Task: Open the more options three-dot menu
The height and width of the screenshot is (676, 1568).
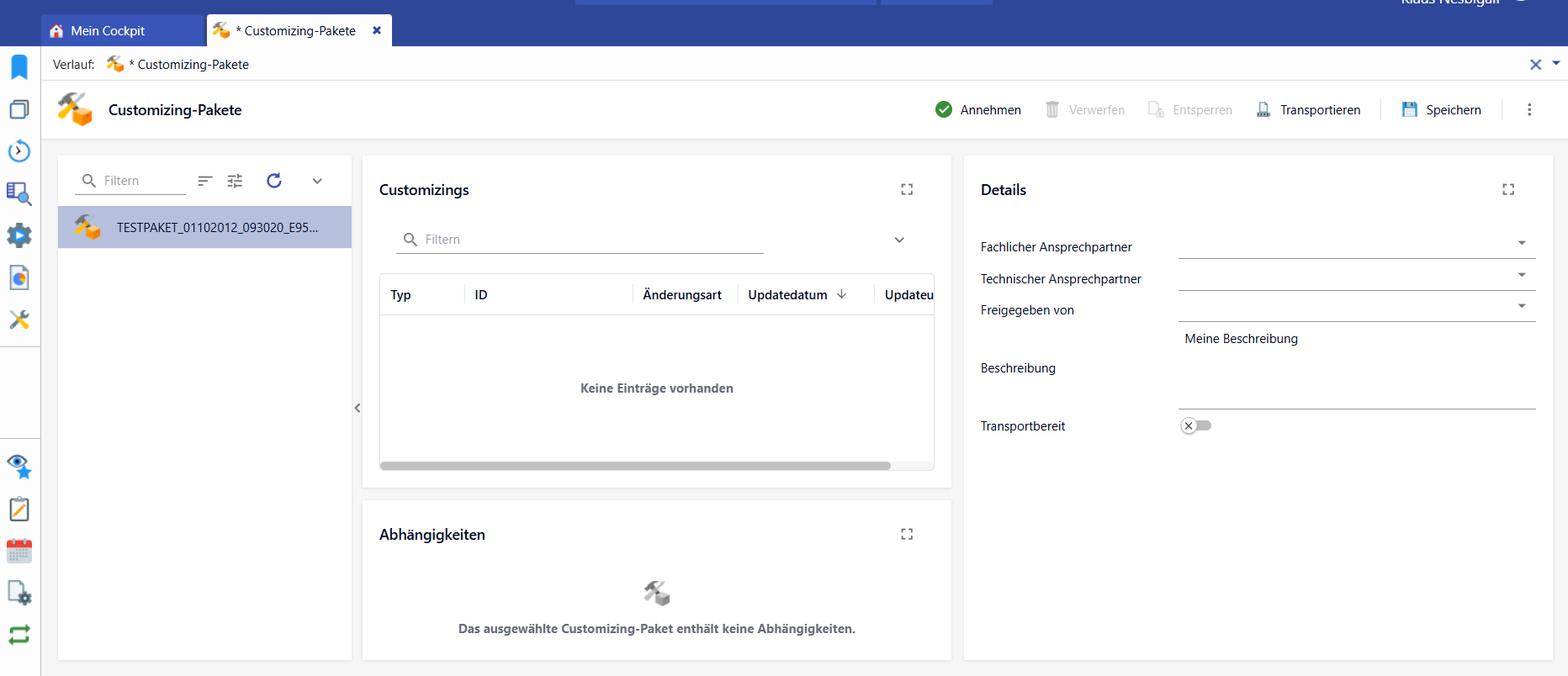Action: 1529,110
